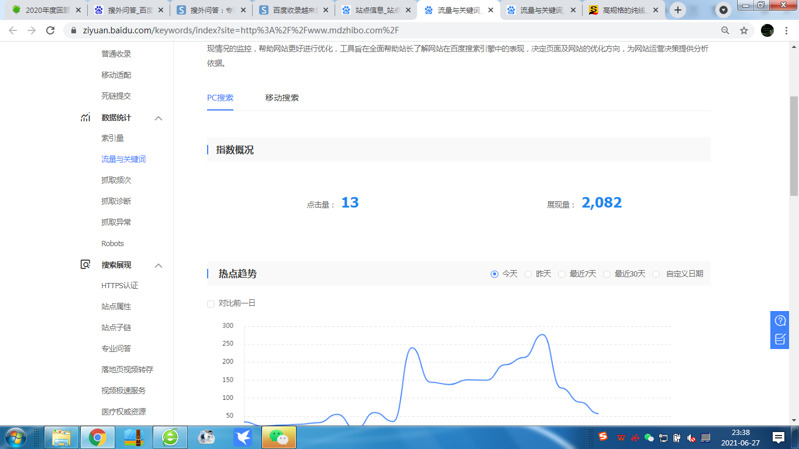Open 抓取异常 in the sidebar
This screenshot has height=449, width=799.
point(116,222)
